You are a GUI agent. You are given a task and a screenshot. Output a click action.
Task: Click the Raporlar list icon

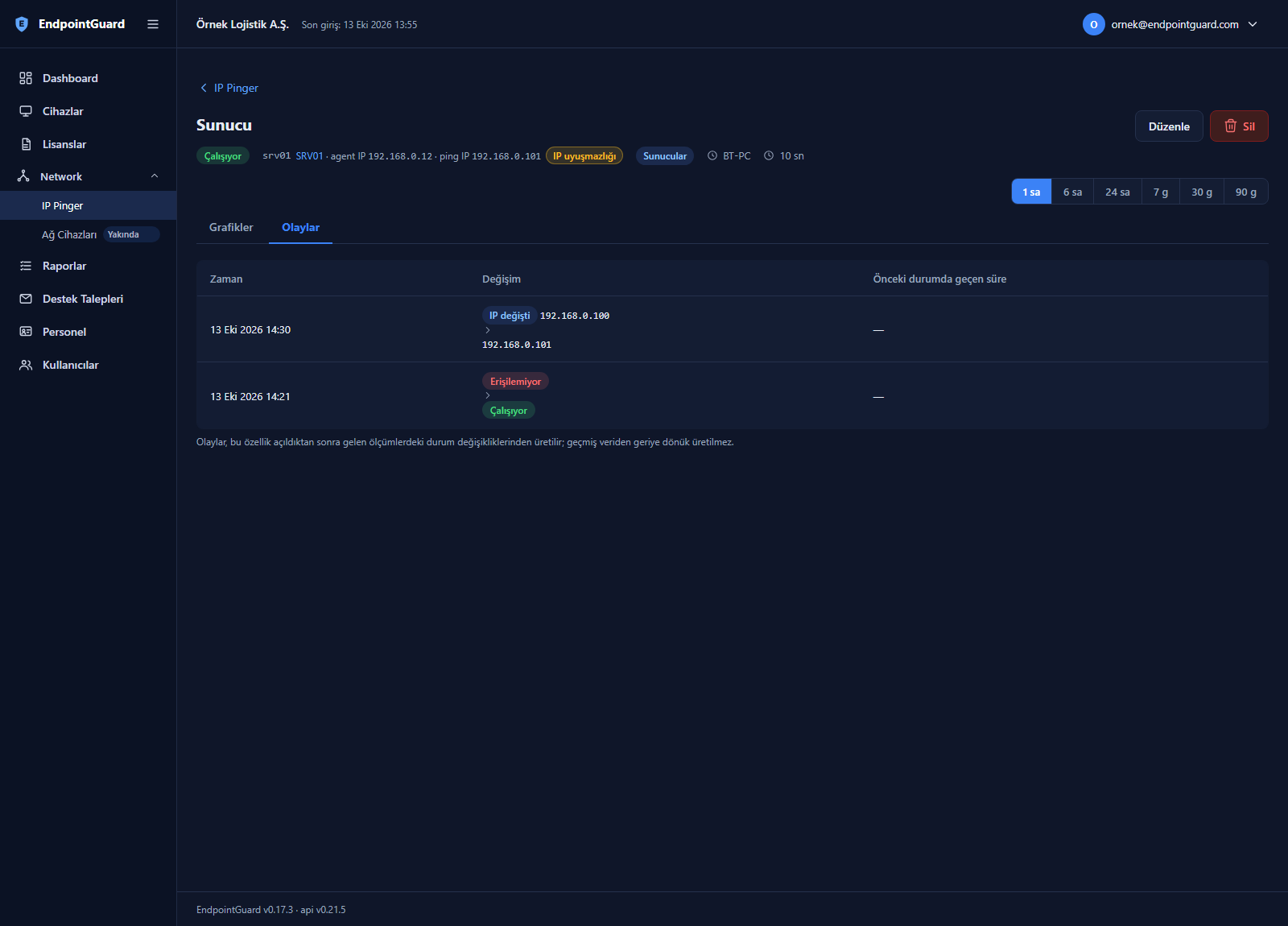(x=26, y=266)
